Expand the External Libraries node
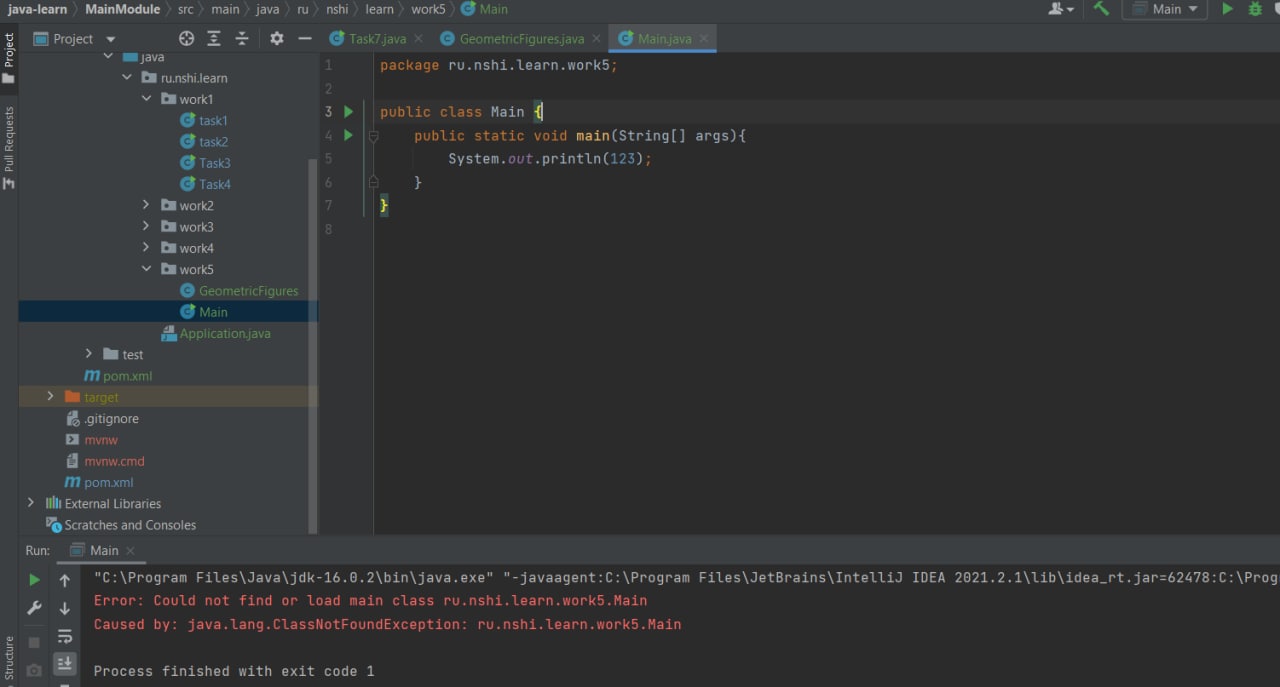This screenshot has width=1280, height=687. pyautogui.click(x=31, y=503)
